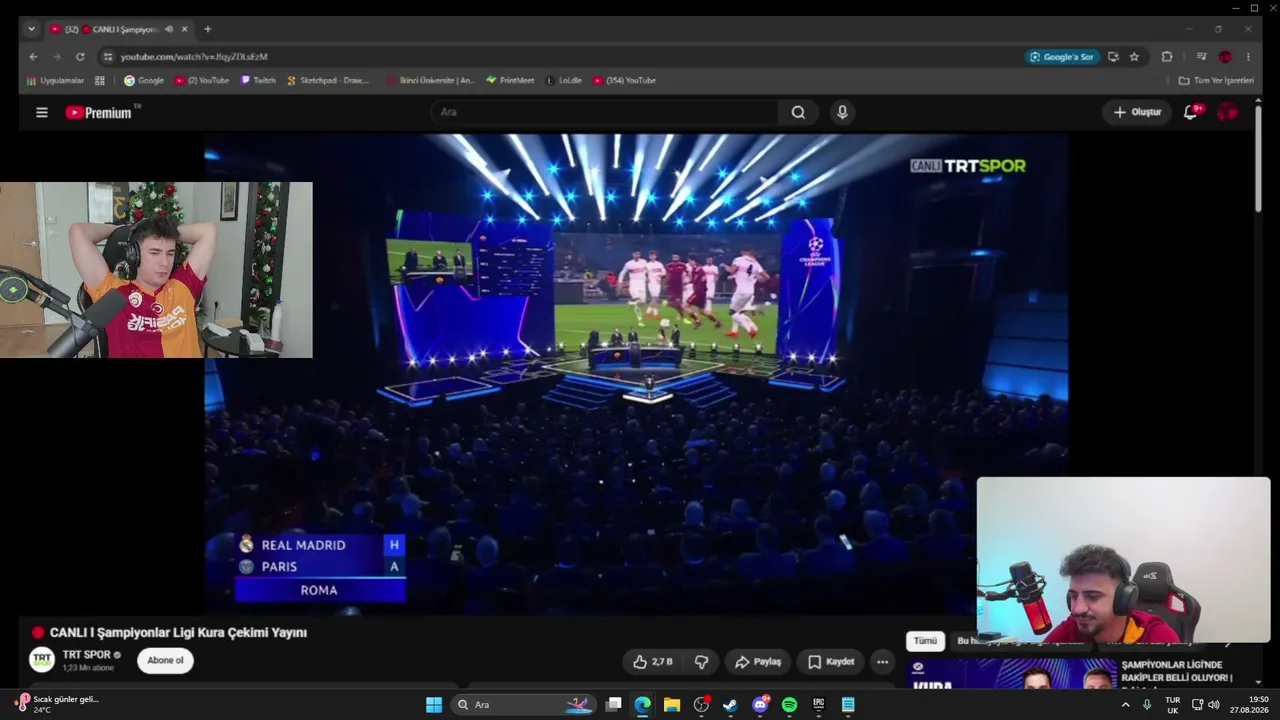The width and height of the screenshot is (1280, 720).
Task: Open the YouTube hamburger guide menu
Action: [x=42, y=113]
